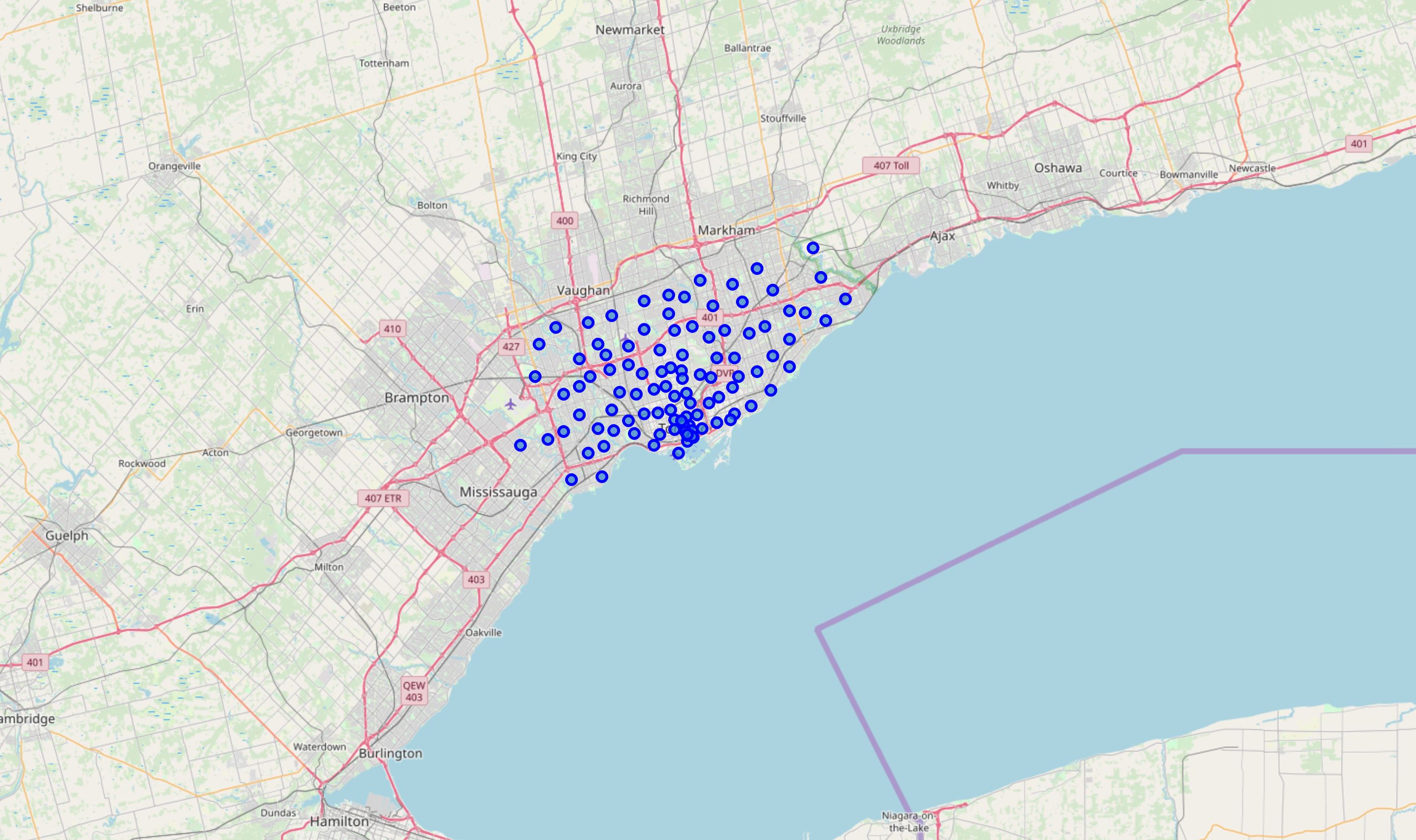Click the Stouffville label
This screenshot has height=840, width=1416.
(783, 118)
